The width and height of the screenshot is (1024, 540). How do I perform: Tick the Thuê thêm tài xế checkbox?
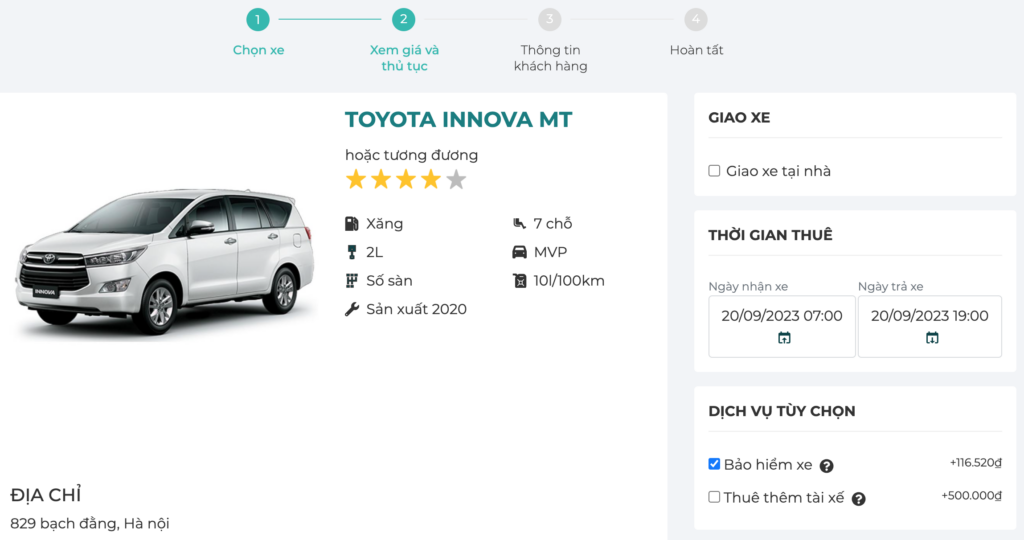click(x=714, y=497)
